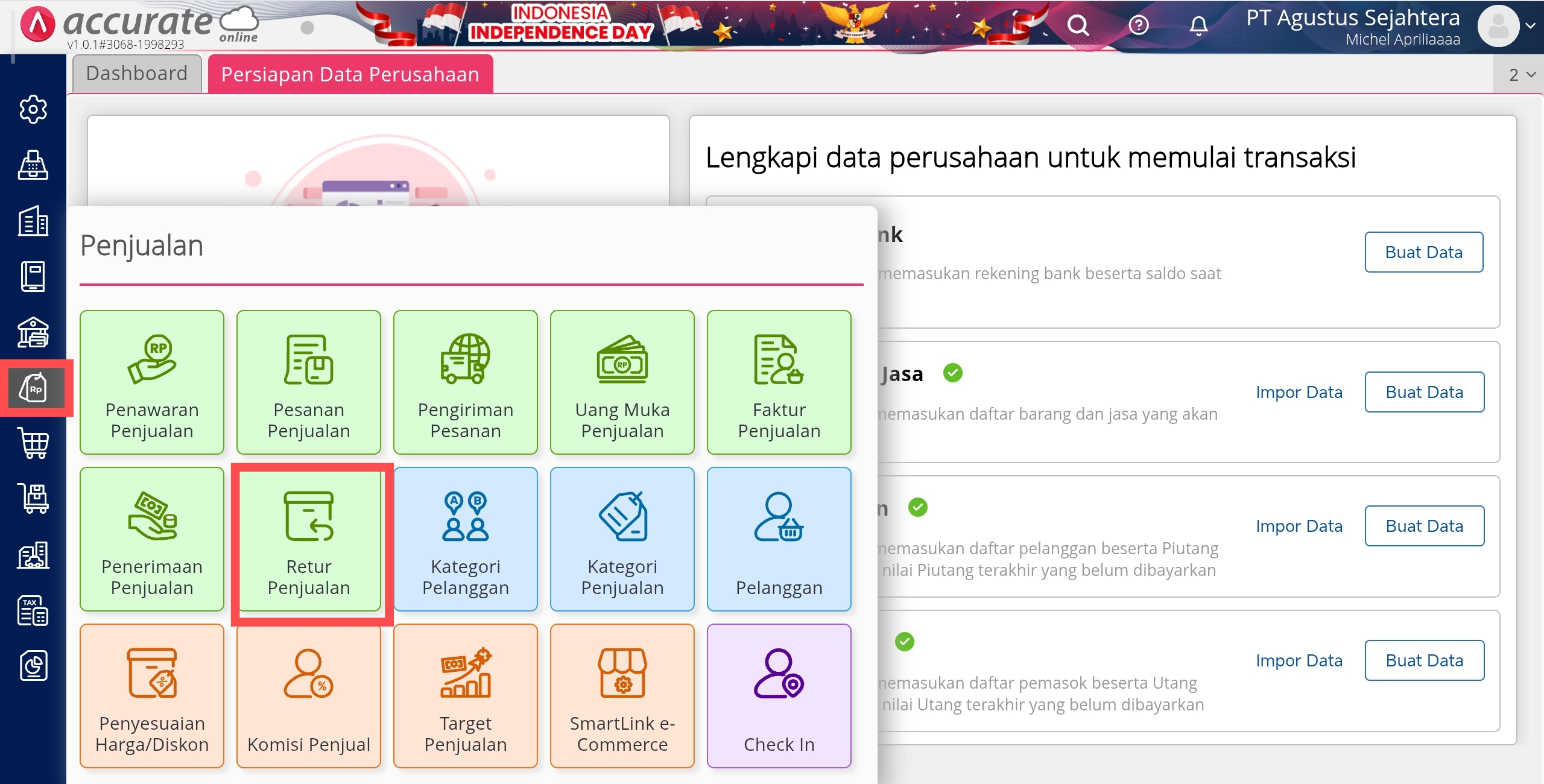Click the help question mark icon

[1138, 26]
